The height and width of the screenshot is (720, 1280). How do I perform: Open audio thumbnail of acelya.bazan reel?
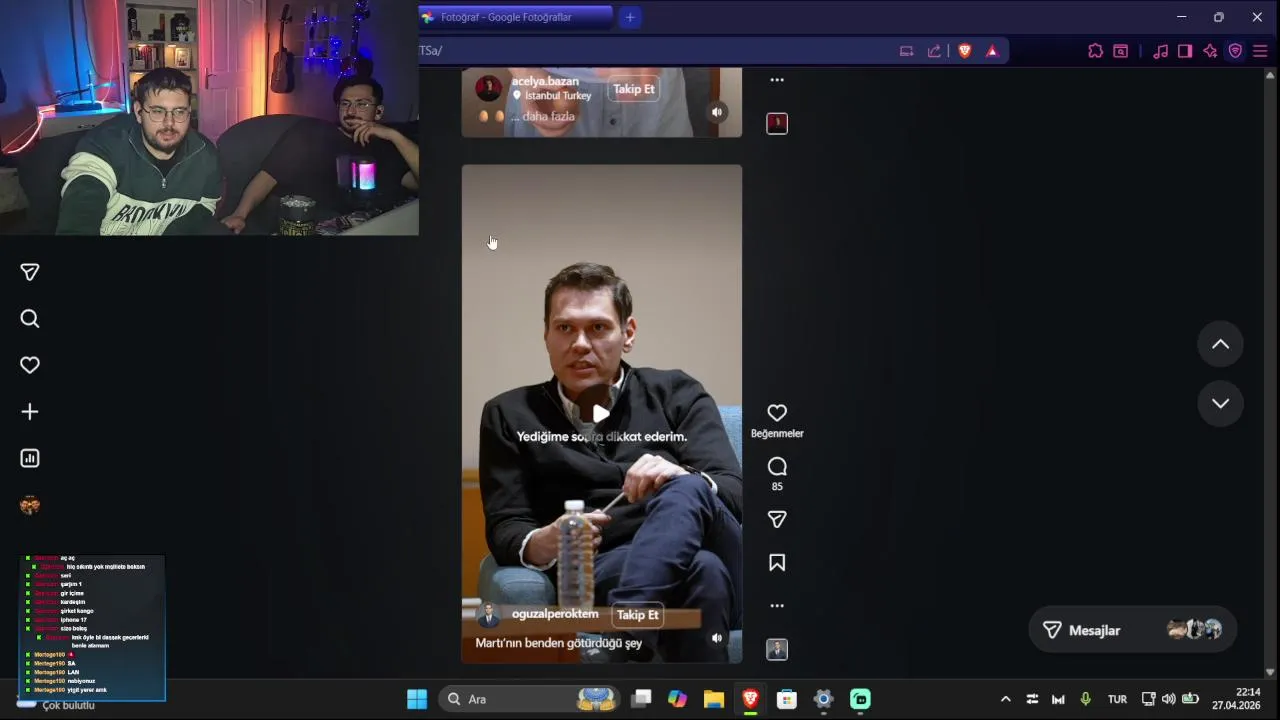tap(777, 123)
